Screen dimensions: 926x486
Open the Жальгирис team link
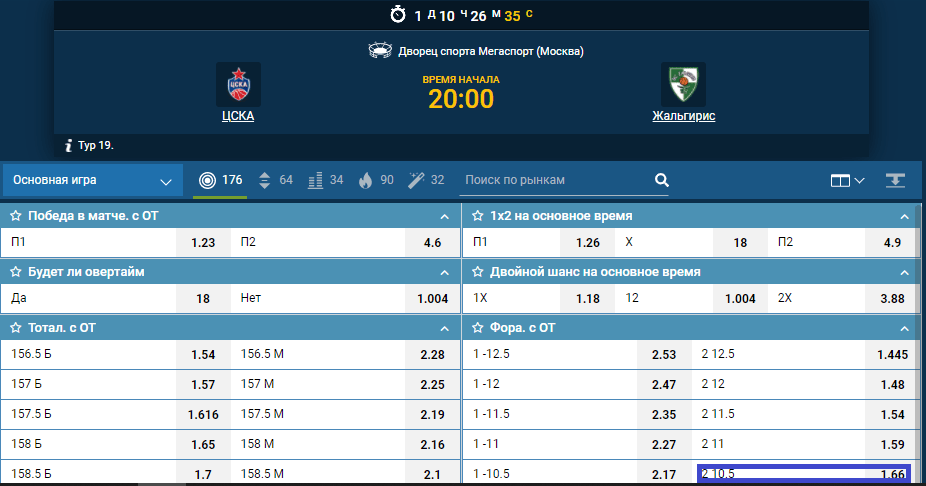[x=683, y=116]
